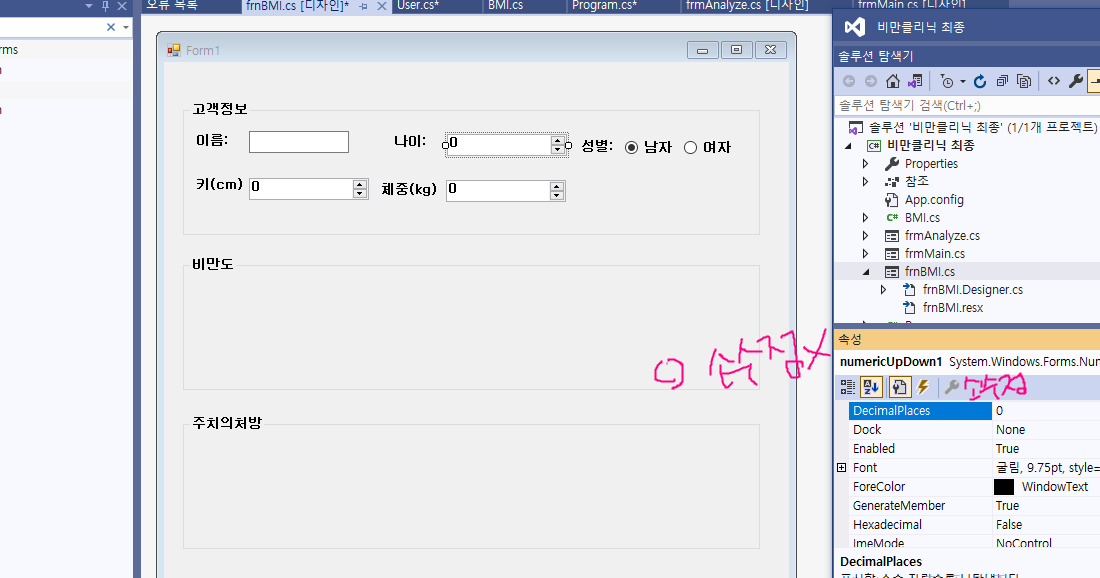Click Solution Explorer search box

(968, 106)
